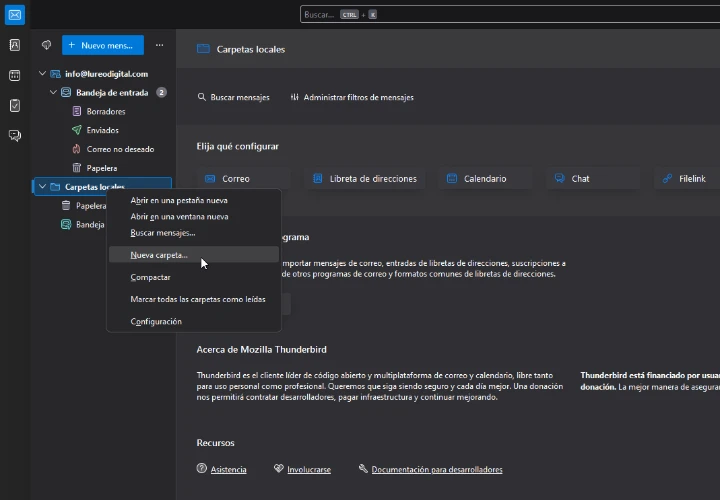Collapse the Carpetas locales tree
This screenshot has height=500, width=720.
[x=42, y=186]
